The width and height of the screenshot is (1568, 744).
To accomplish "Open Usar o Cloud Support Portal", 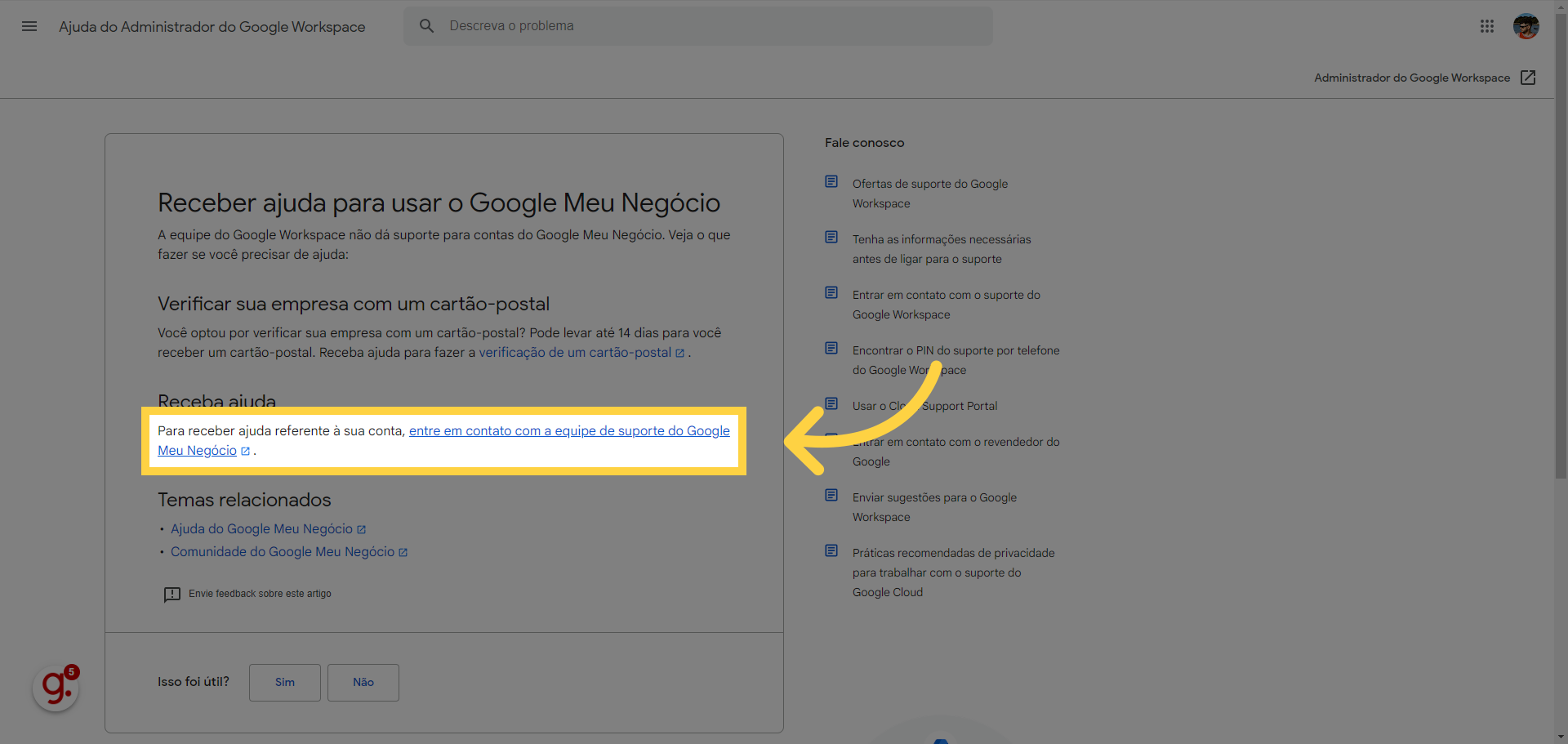I will [x=925, y=406].
